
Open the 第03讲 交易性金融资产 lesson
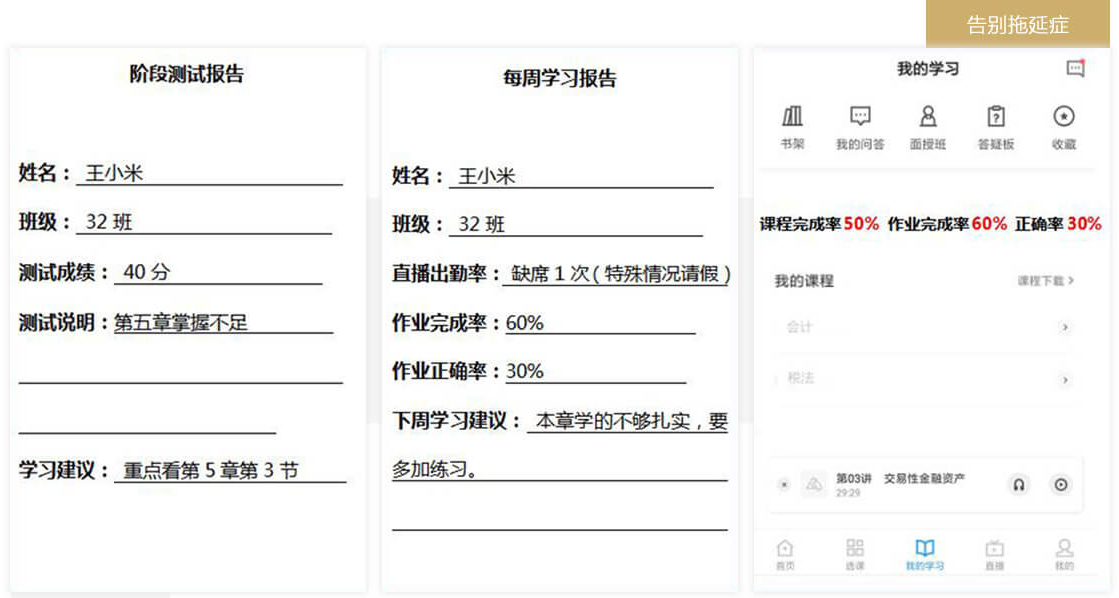click(x=900, y=479)
